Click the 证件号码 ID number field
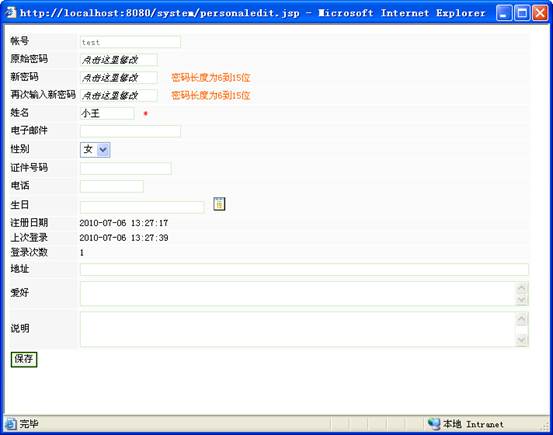 tap(126, 168)
